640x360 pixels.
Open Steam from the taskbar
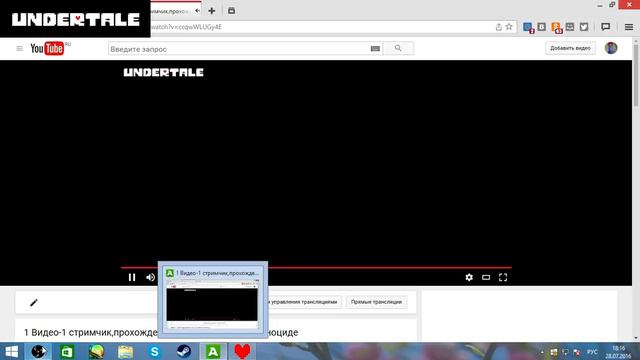184,351
